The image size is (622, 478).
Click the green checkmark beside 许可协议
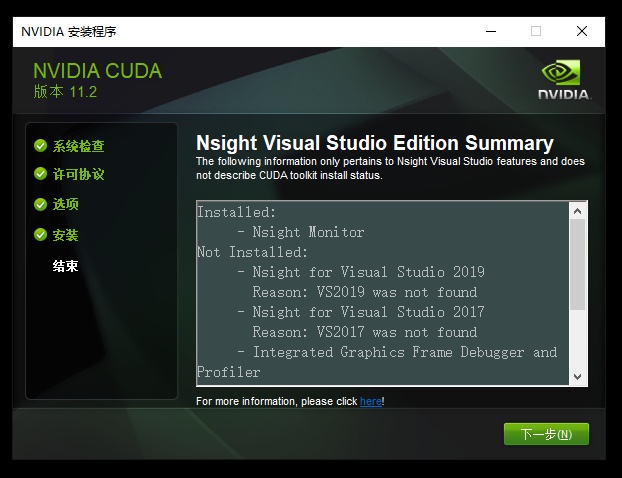pos(40,174)
